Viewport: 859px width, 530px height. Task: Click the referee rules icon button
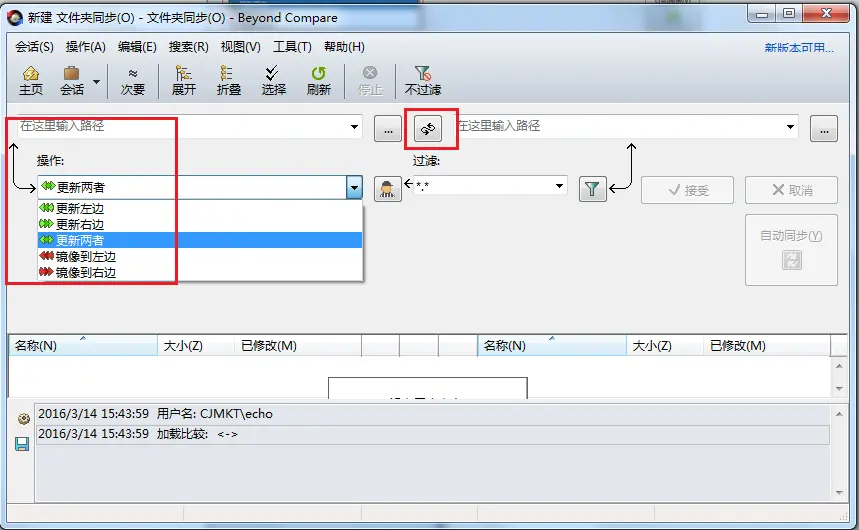[x=388, y=189]
